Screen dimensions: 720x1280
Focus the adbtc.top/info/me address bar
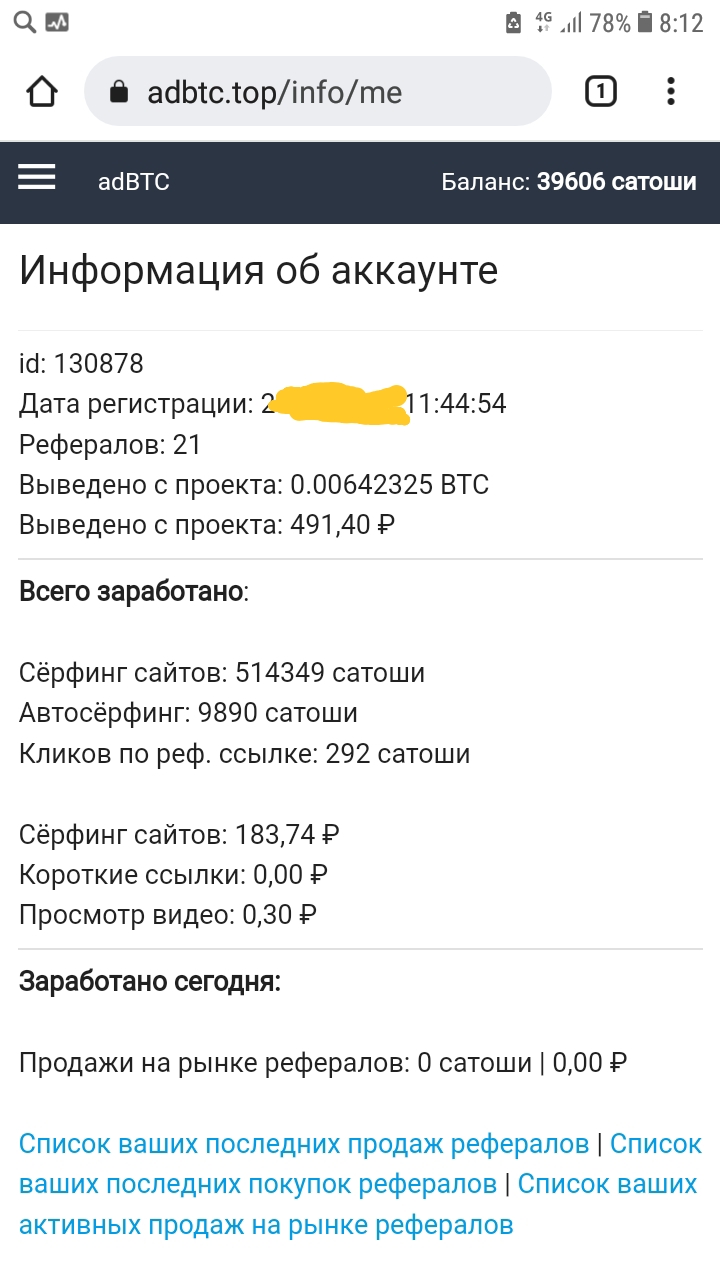pos(318,92)
